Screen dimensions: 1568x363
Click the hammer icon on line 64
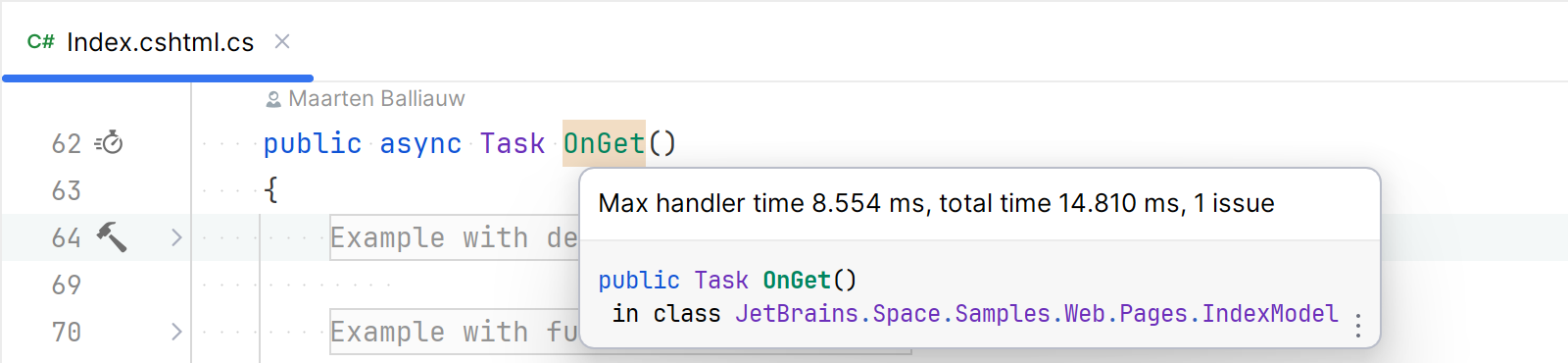[x=112, y=236]
